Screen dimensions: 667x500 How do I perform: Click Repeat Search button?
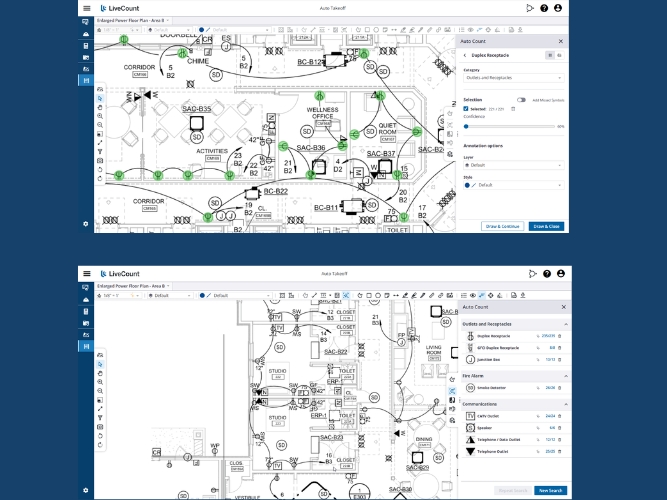click(513, 491)
